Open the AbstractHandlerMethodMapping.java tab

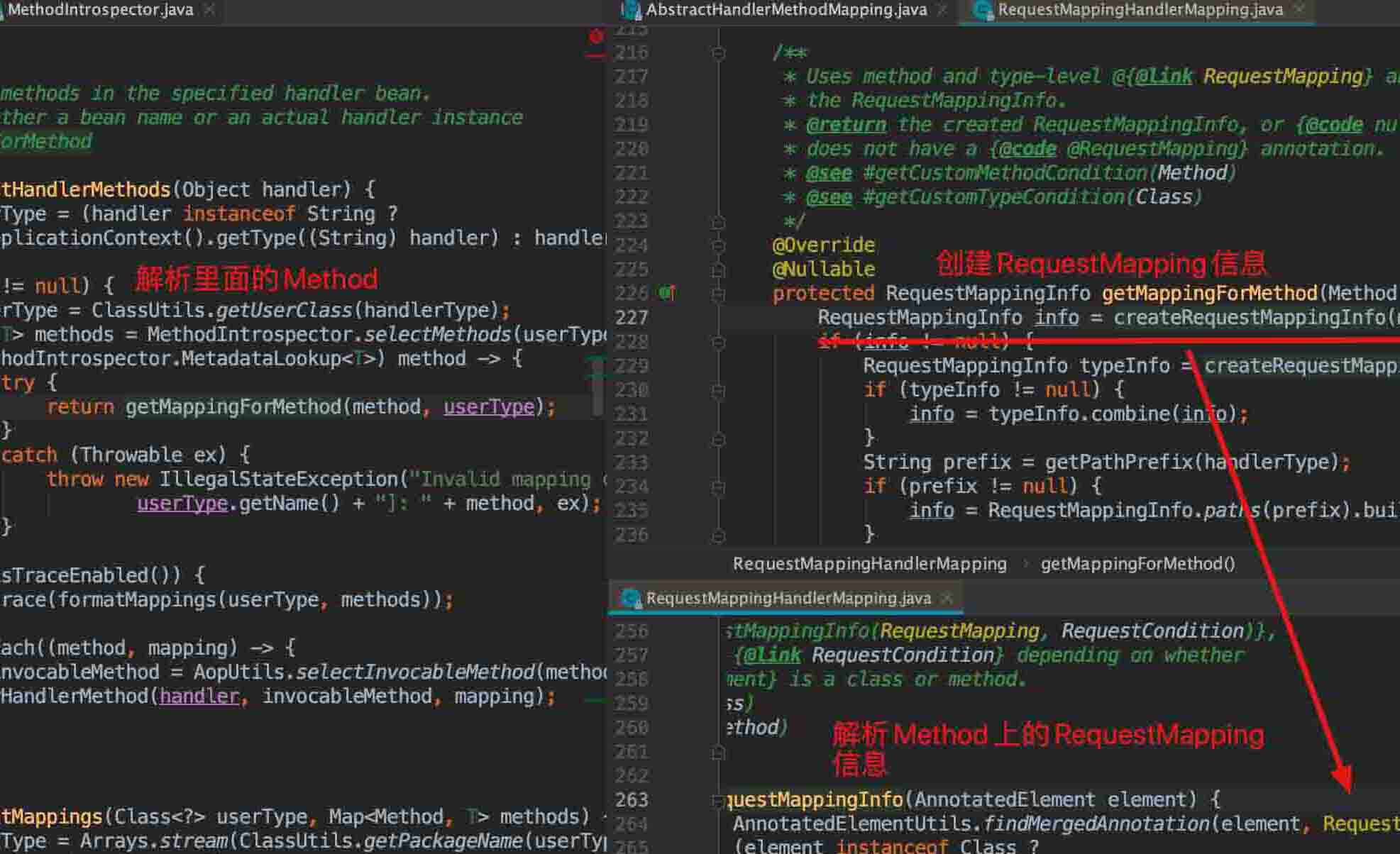tap(786, 10)
